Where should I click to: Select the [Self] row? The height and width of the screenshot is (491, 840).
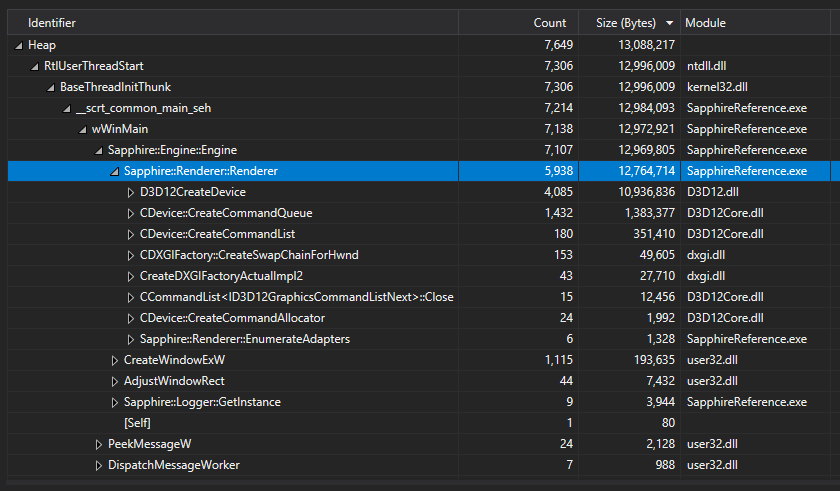coord(137,423)
